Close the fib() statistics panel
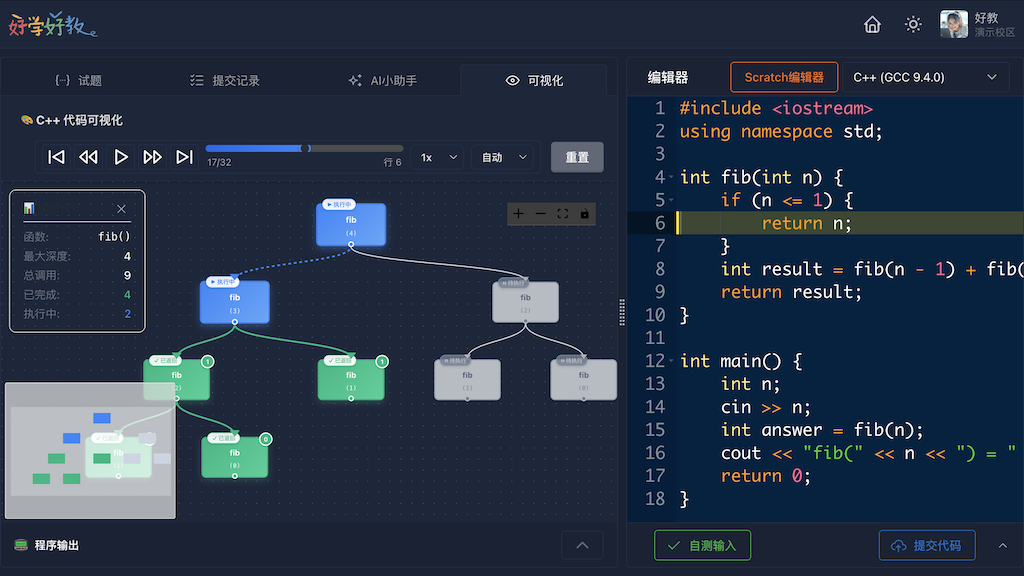Image resolution: width=1024 pixels, height=576 pixels. (x=121, y=209)
